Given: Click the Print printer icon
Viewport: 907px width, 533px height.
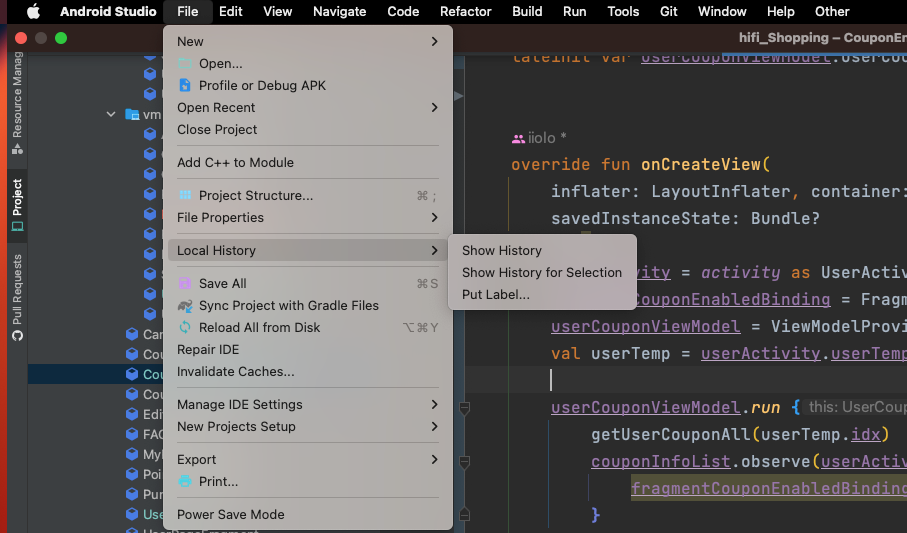Looking at the screenshot, I should 185,481.
